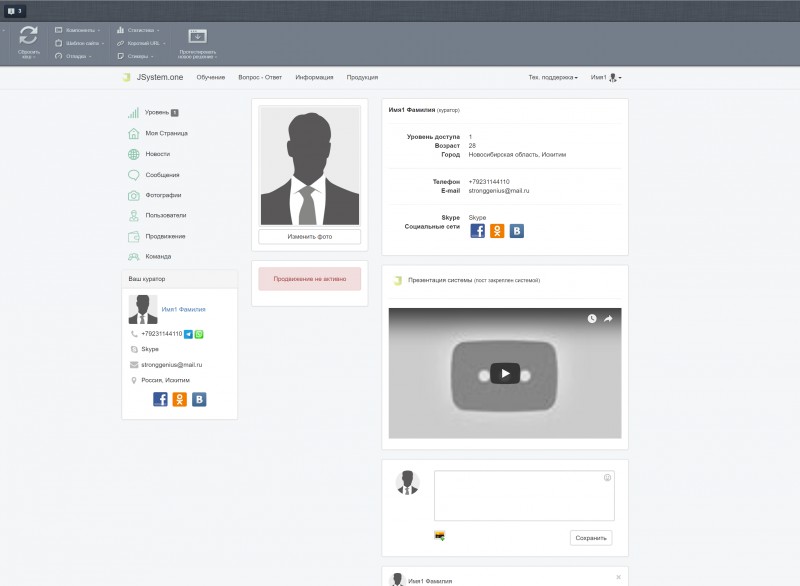Viewport: 800px width, 586px height.
Task: Click curator email stronggenius@mail.ru in sidebar
Action: 171,365
